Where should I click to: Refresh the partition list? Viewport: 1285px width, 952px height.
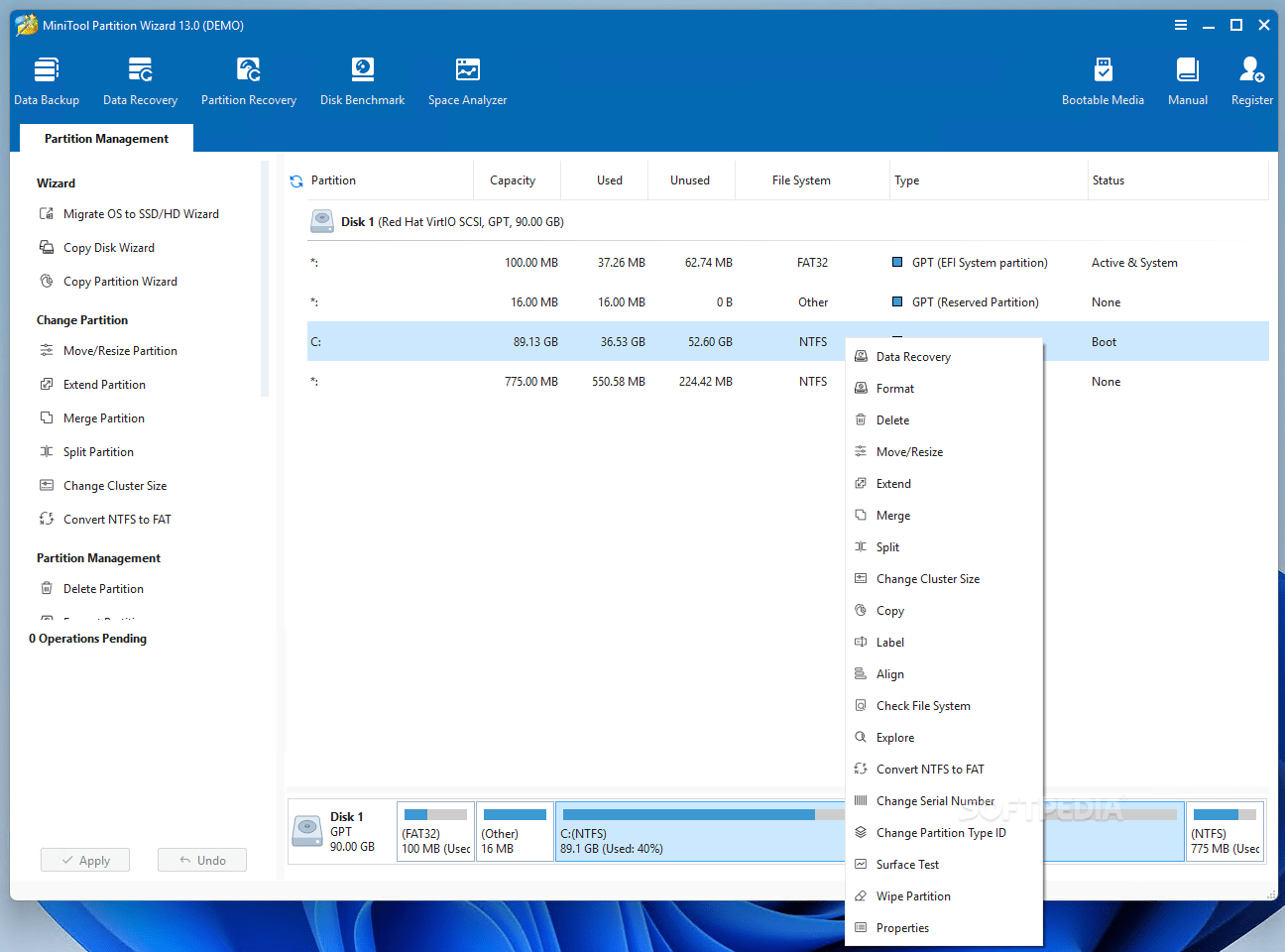click(x=296, y=180)
